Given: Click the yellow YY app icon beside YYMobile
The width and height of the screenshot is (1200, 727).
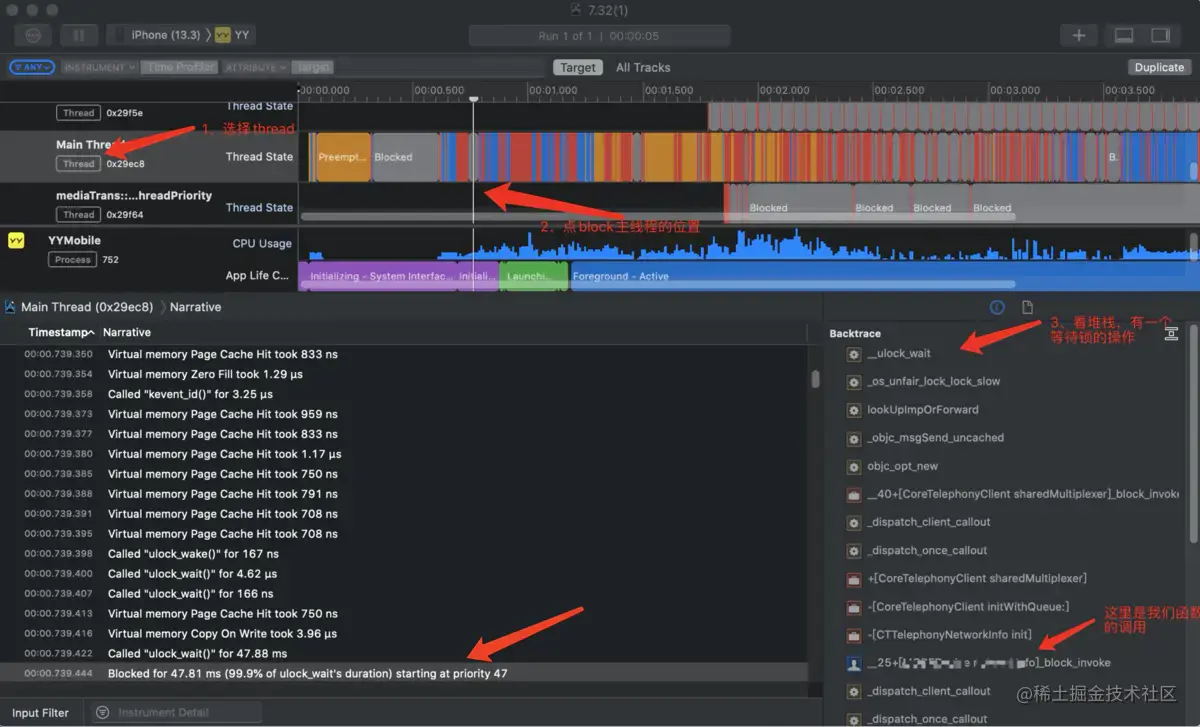Looking at the screenshot, I should (16, 240).
